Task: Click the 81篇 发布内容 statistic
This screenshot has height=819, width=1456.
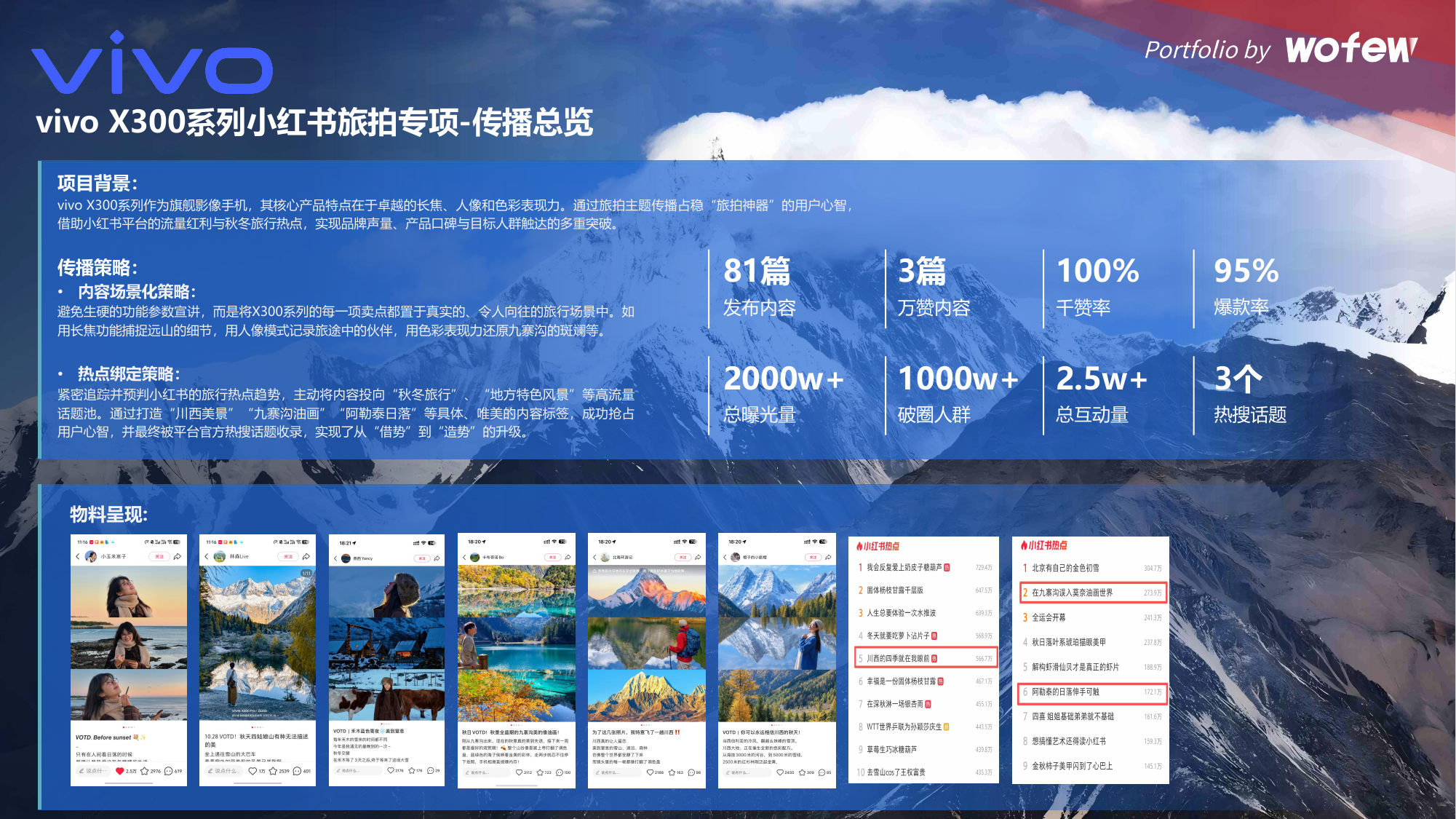Action: 760,288
